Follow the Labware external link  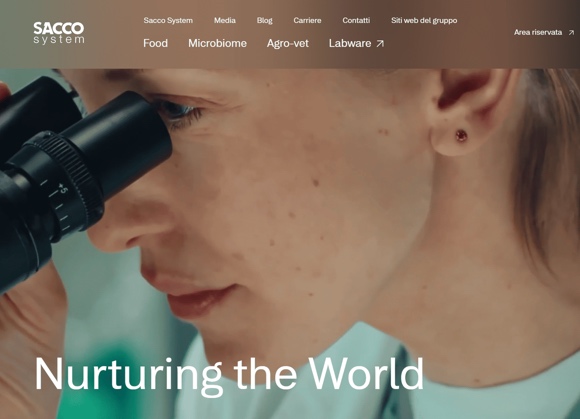356,43
